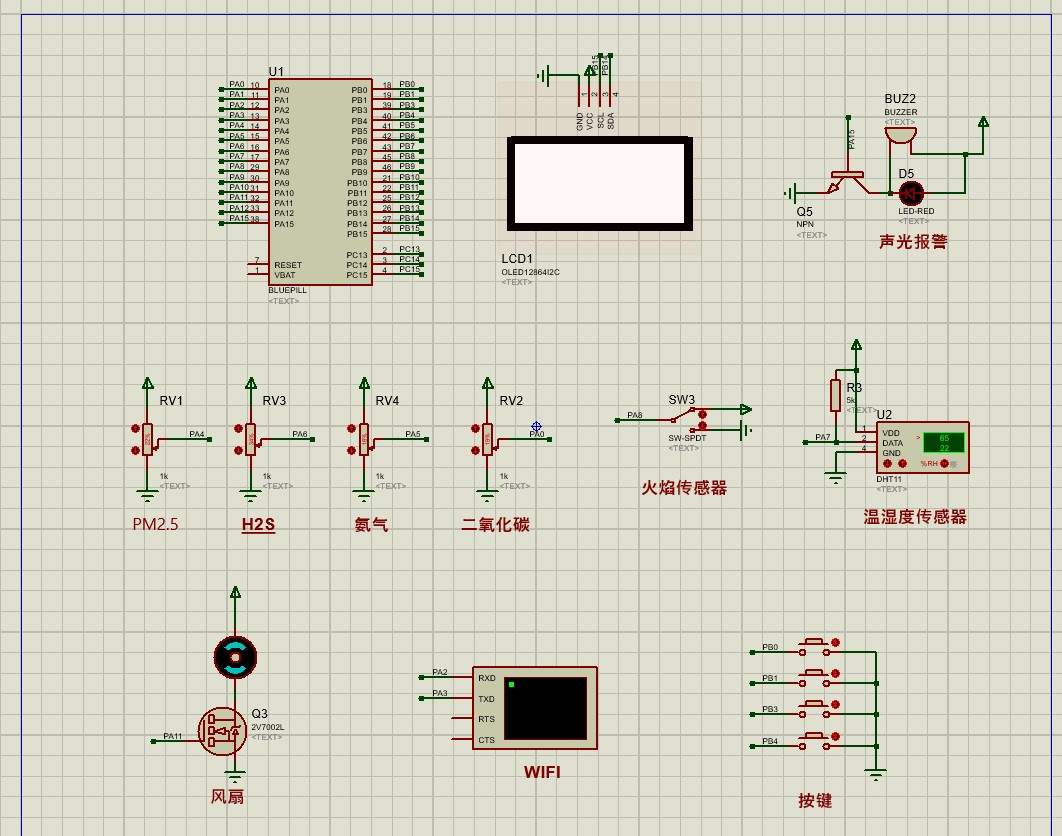This screenshot has width=1062, height=836.
Task: Click the power arrow right of the buzzer
Action: [983, 122]
